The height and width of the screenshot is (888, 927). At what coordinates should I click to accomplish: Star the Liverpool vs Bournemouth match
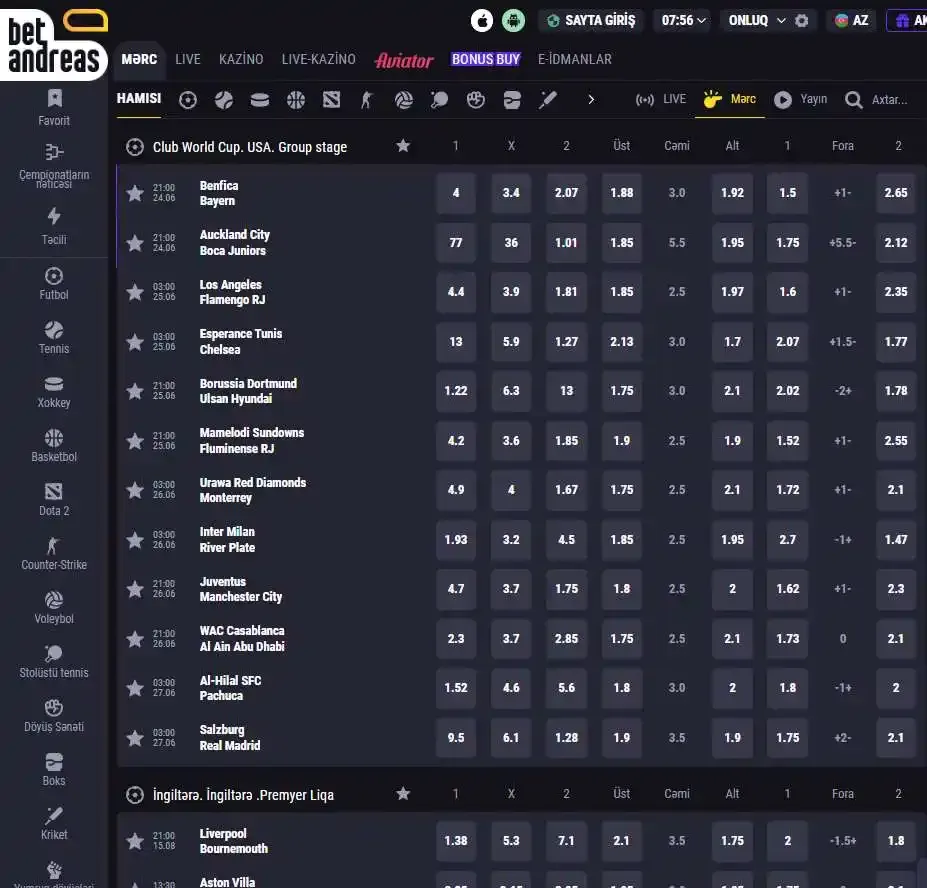click(x=135, y=841)
